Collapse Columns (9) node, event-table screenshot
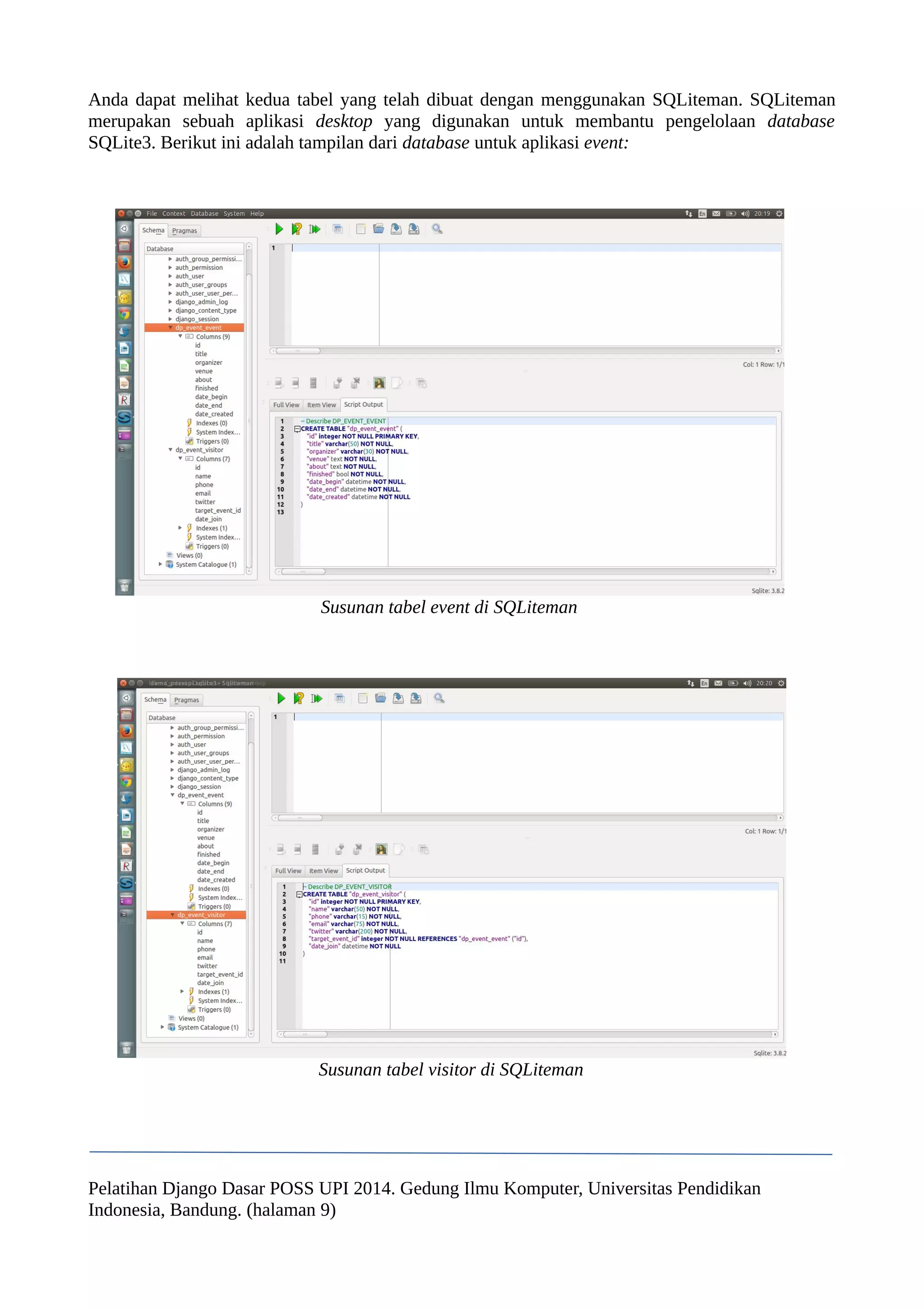The width and height of the screenshot is (924, 1308). coord(180,336)
